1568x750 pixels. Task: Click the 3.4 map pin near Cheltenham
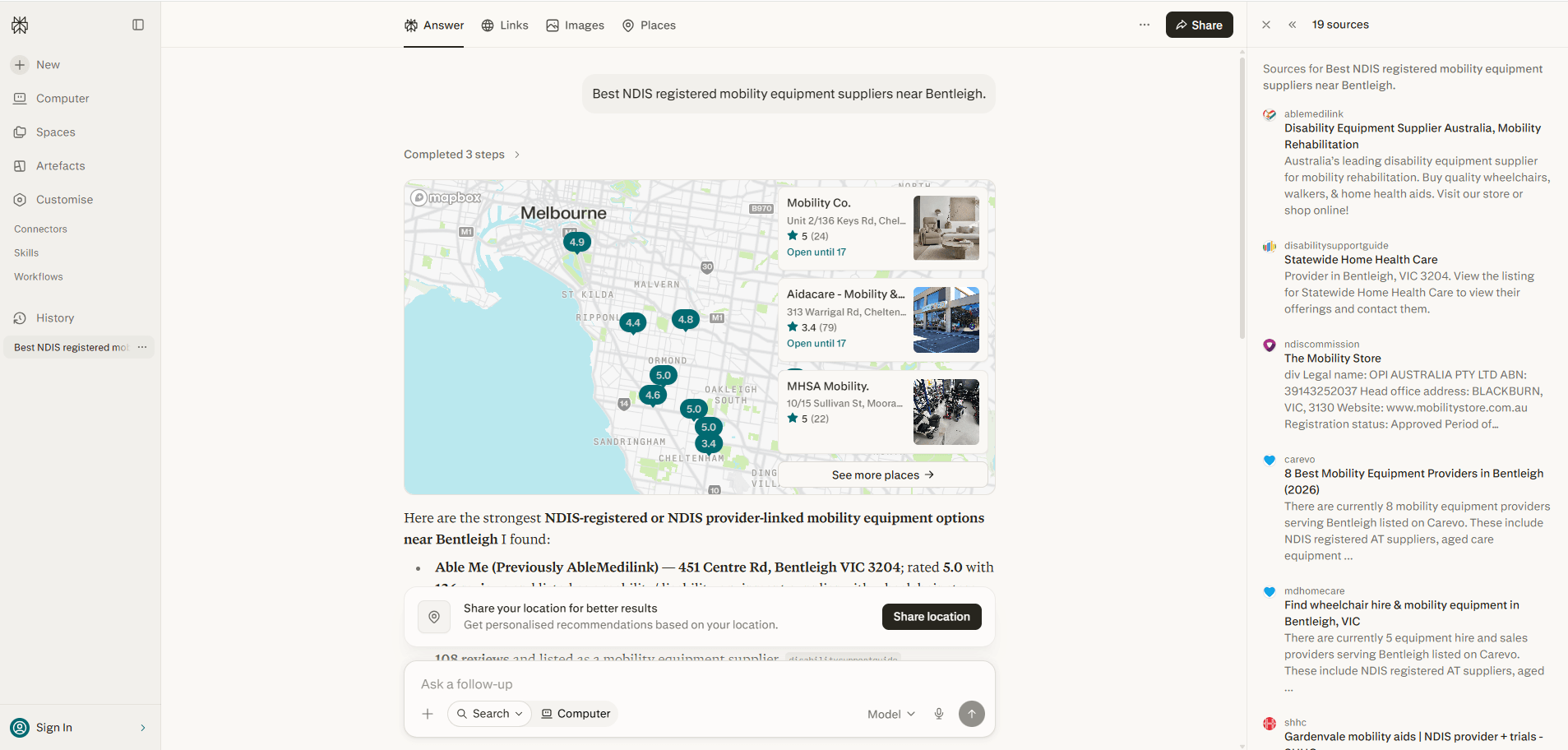click(x=709, y=444)
